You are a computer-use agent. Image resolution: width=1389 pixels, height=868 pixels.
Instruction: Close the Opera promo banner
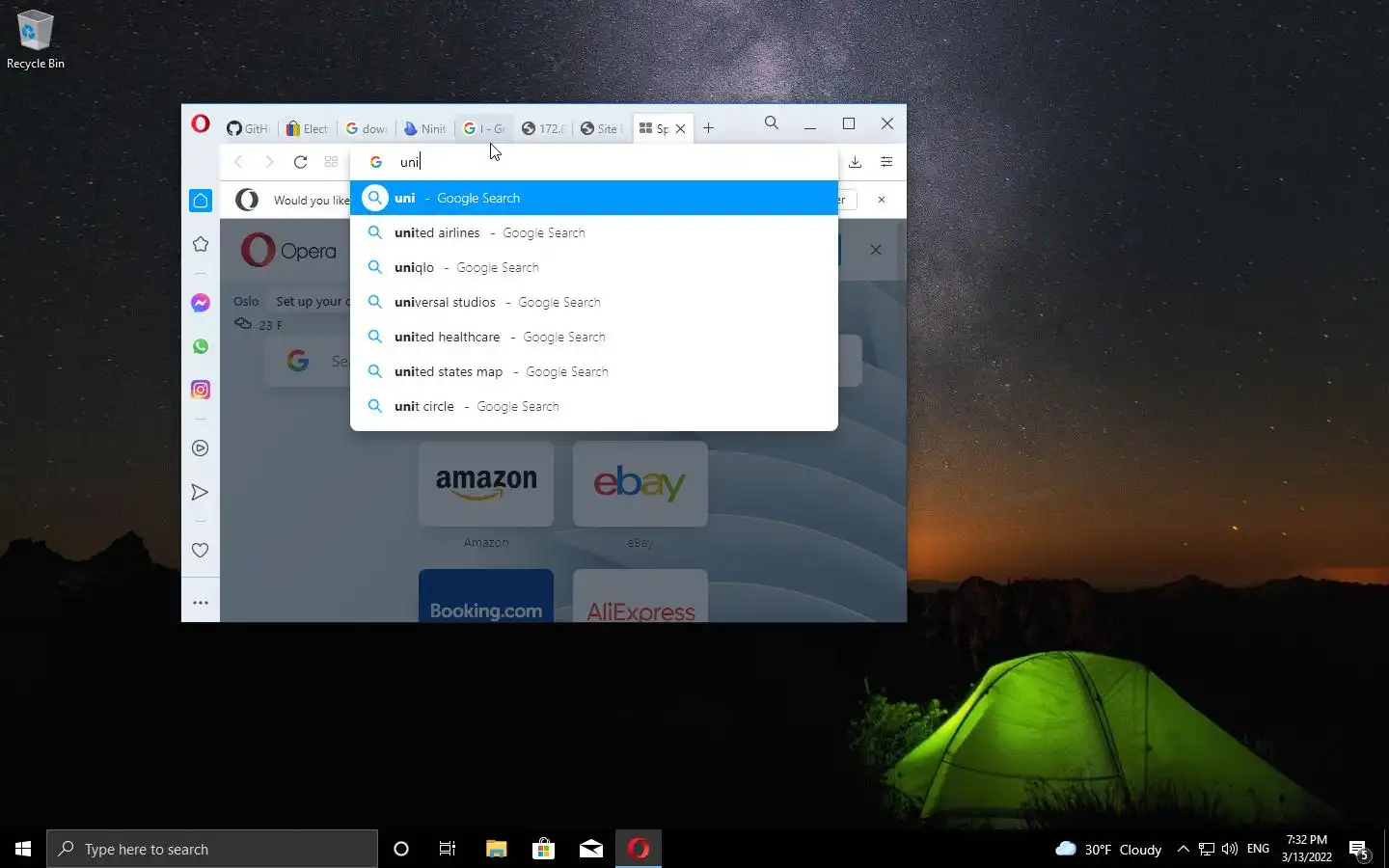tap(876, 250)
